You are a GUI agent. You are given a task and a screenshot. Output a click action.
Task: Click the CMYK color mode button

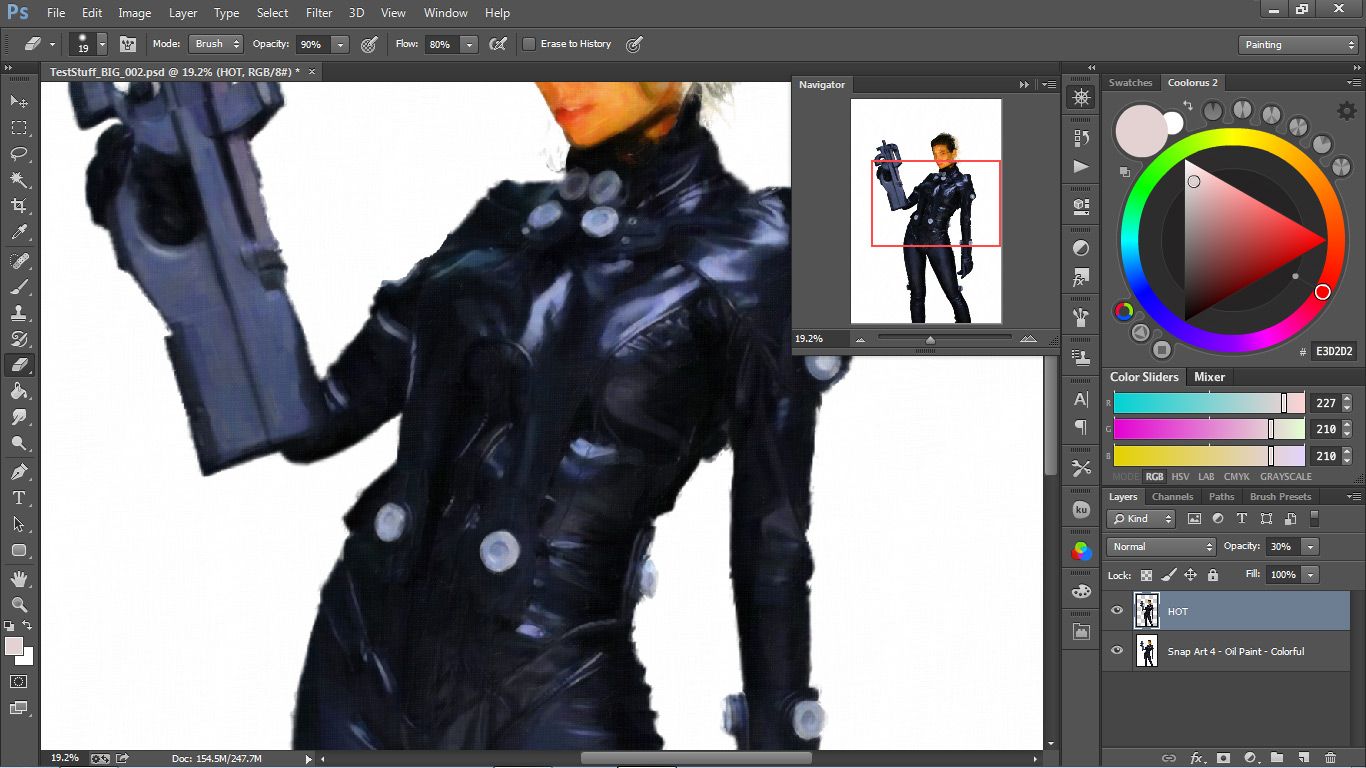[1237, 477]
